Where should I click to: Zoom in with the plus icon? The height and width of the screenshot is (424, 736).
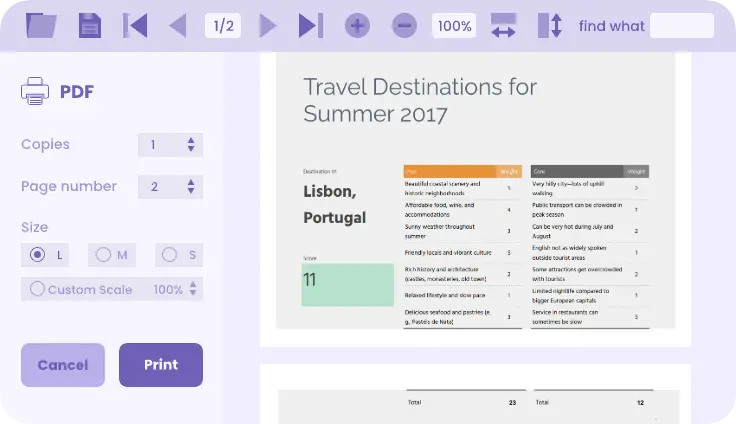tap(357, 25)
